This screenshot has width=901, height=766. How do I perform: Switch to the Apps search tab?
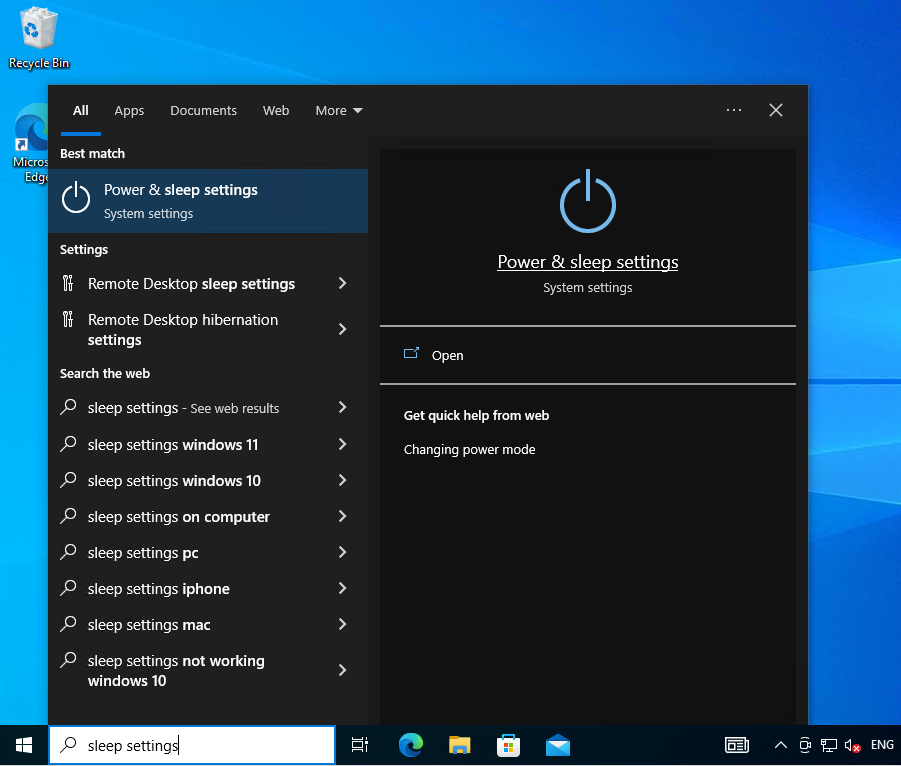129,110
